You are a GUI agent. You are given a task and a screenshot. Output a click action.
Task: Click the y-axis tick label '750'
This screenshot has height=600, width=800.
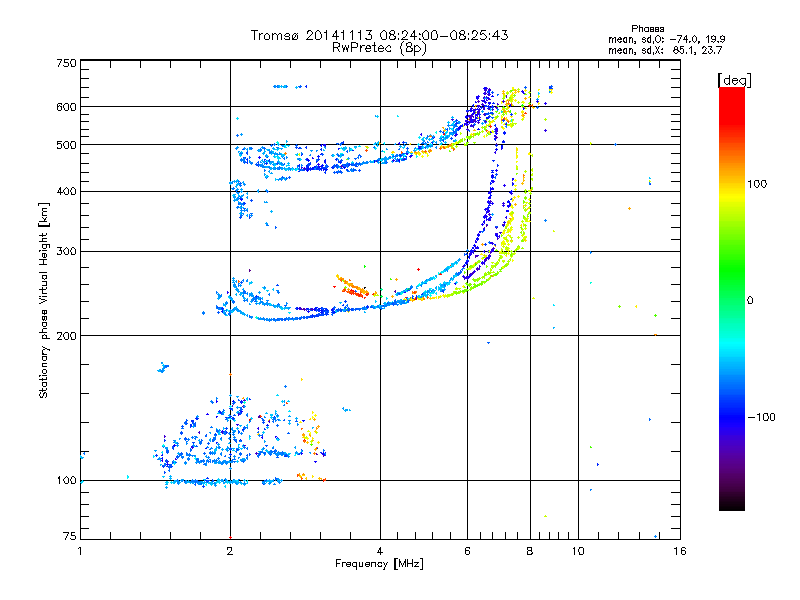click(x=66, y=63)
